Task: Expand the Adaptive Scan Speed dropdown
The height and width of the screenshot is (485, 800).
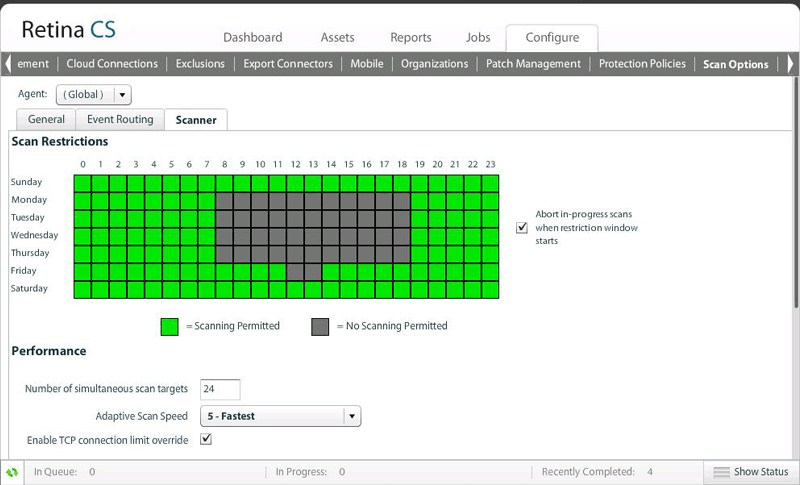Action: click(x=351, y=416)
